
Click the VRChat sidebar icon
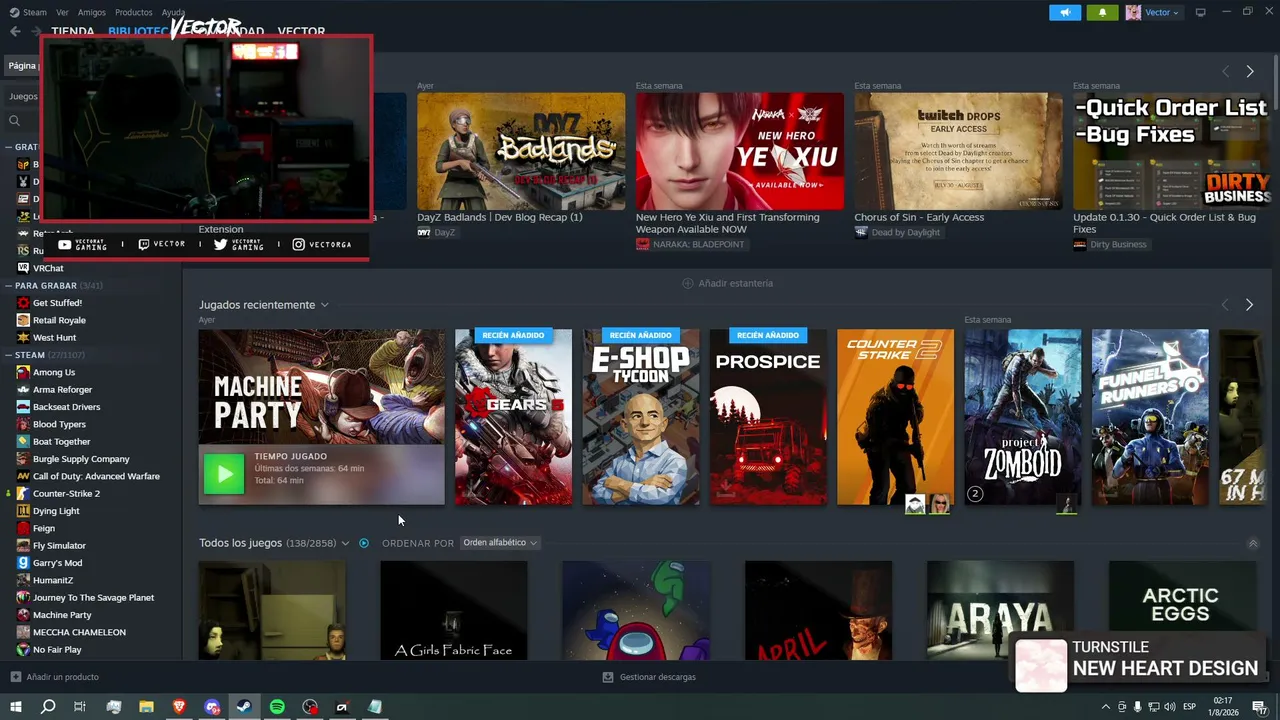click(x=23, y=268)
